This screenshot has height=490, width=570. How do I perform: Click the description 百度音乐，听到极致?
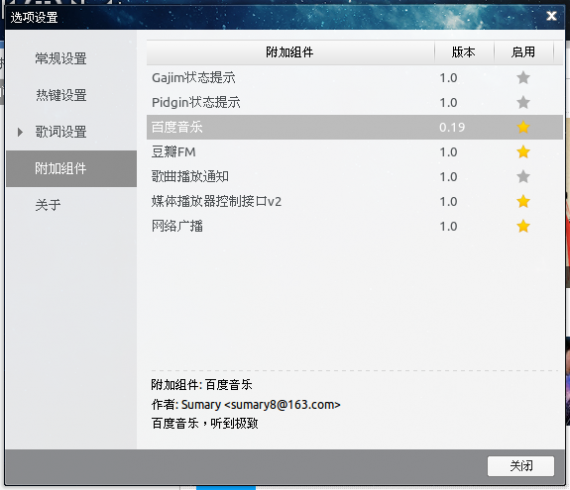pos(205,423)
